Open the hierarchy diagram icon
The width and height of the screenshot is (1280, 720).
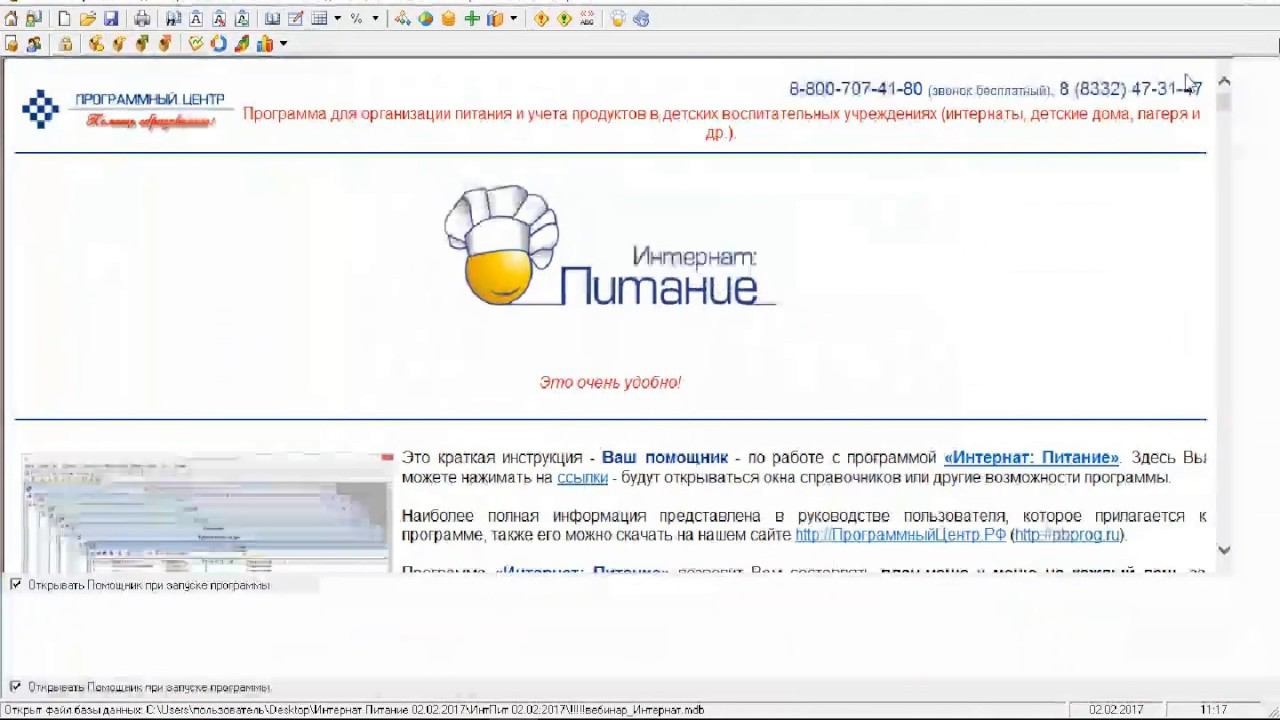(x=402, y=19)
